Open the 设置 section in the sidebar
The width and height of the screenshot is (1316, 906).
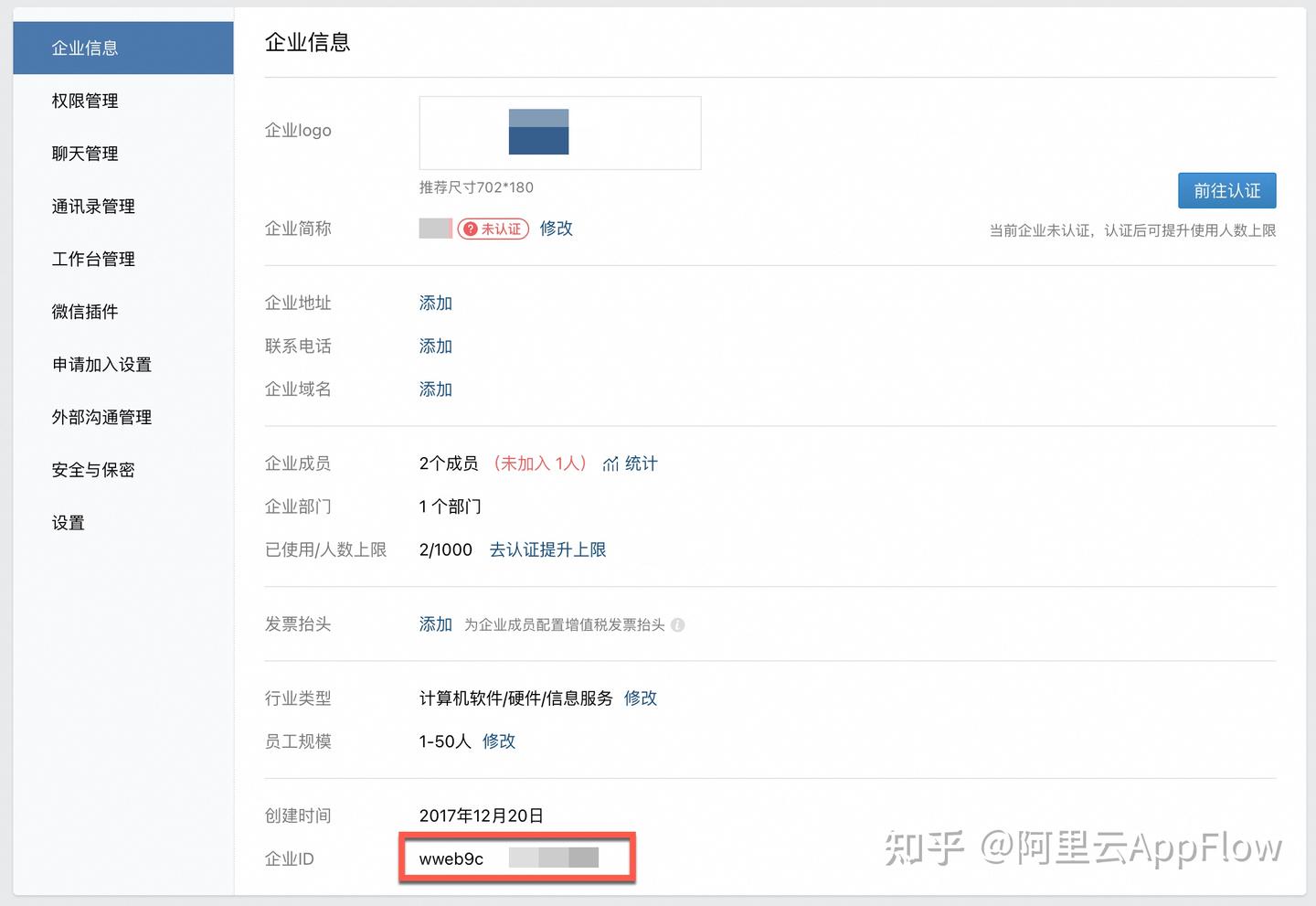[68, 522]
